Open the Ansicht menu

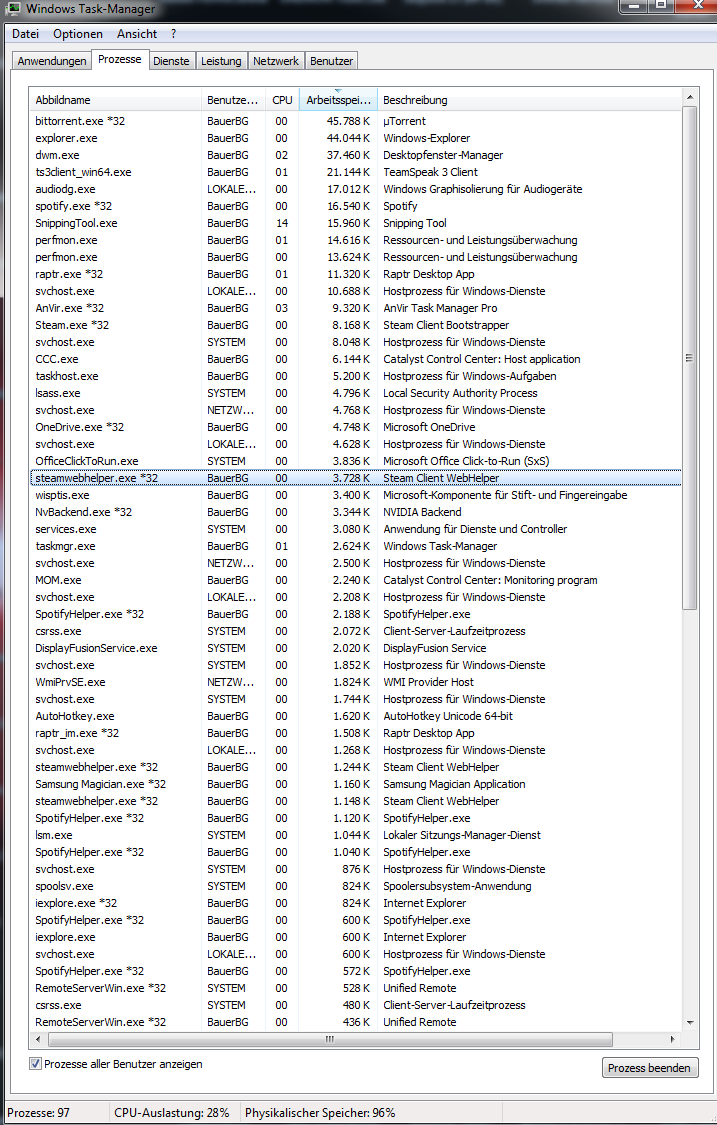(136, 34)
